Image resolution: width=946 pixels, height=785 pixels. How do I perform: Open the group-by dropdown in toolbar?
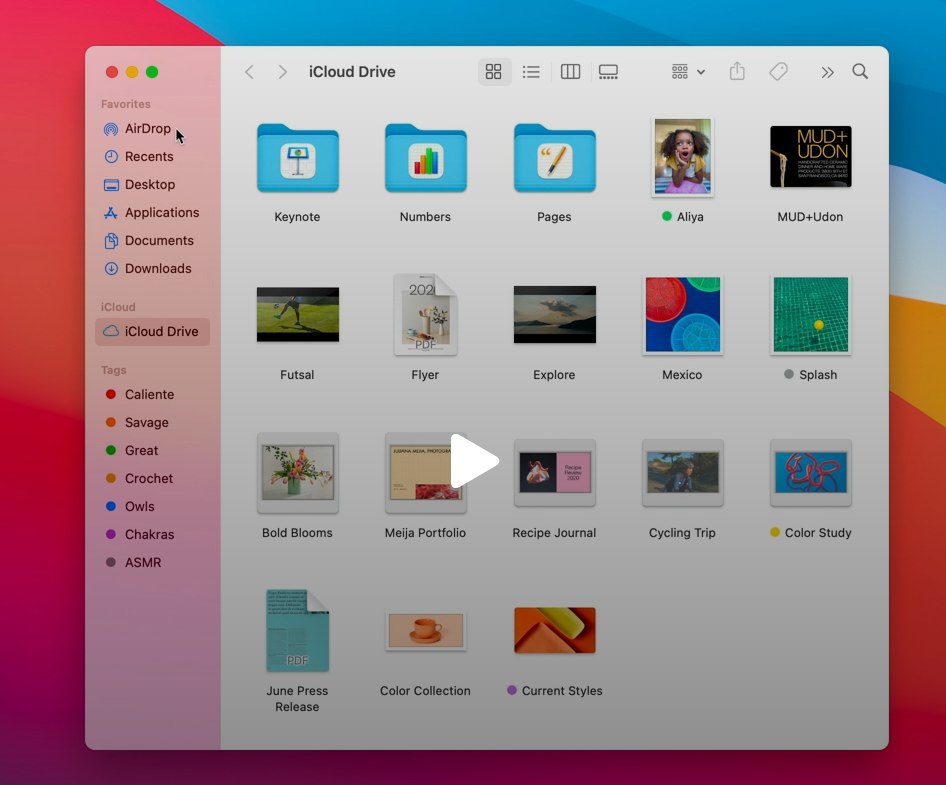pos(688,72)
